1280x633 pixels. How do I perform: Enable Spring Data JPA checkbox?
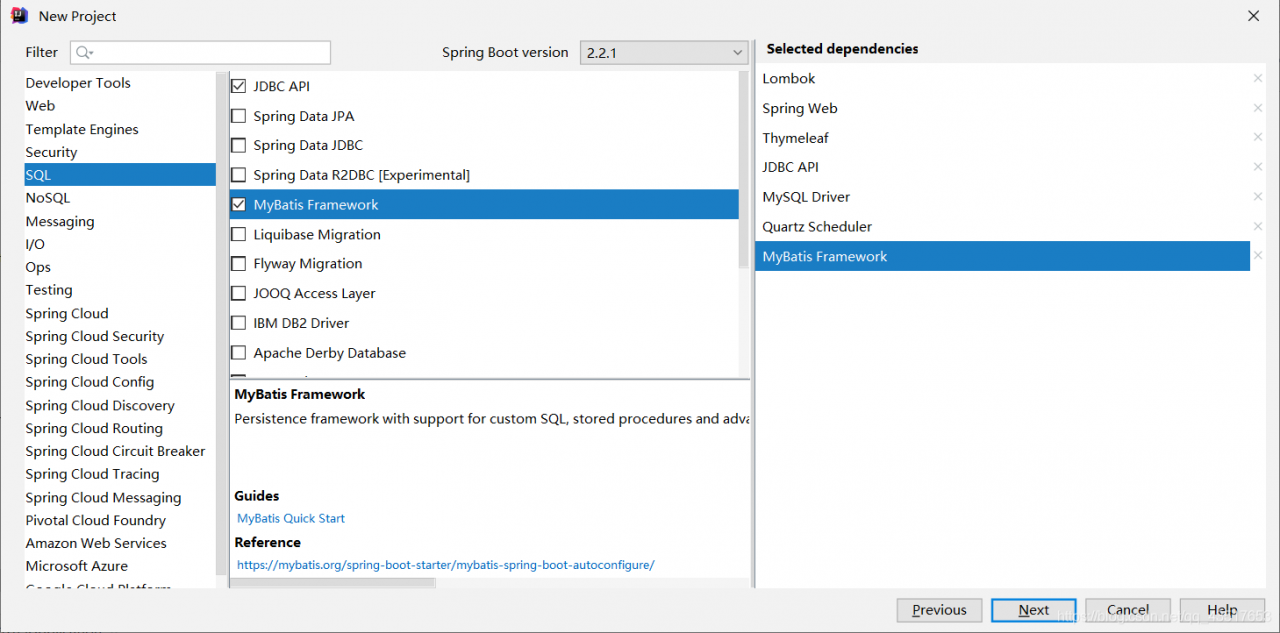click(x=238, y=116)
